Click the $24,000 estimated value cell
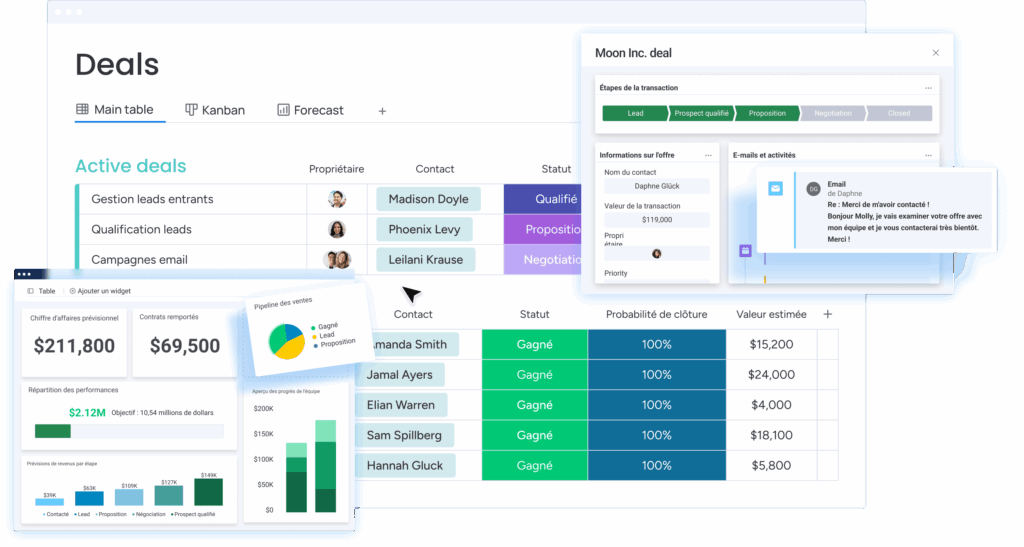The image size is (1024, 547). pos(771,375)
